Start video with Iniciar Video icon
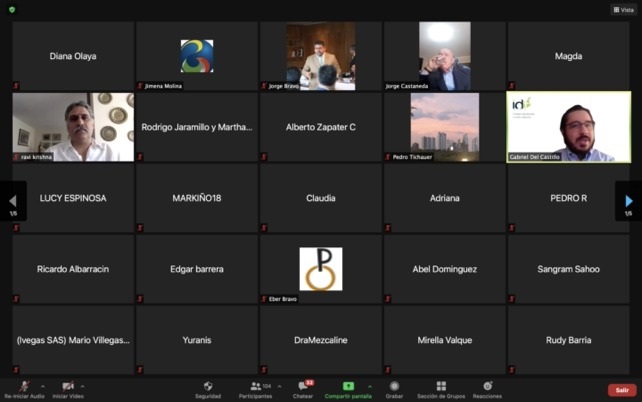The image size is (642, 402). pyautogui.click(x=68, y=386)
